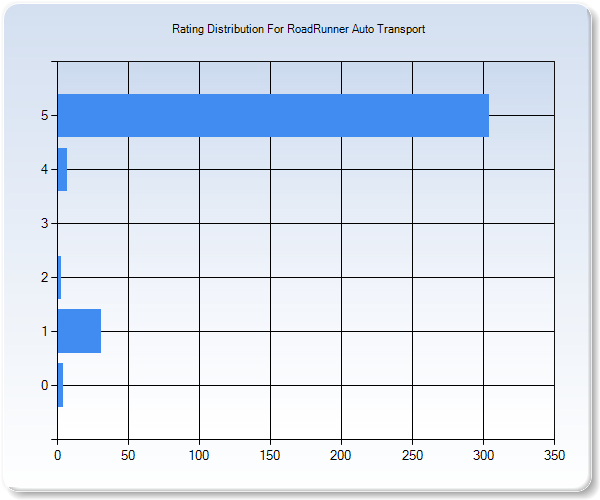Click the y-axis label '2'
Screen dimensions: 600x500
click(44, 277)
